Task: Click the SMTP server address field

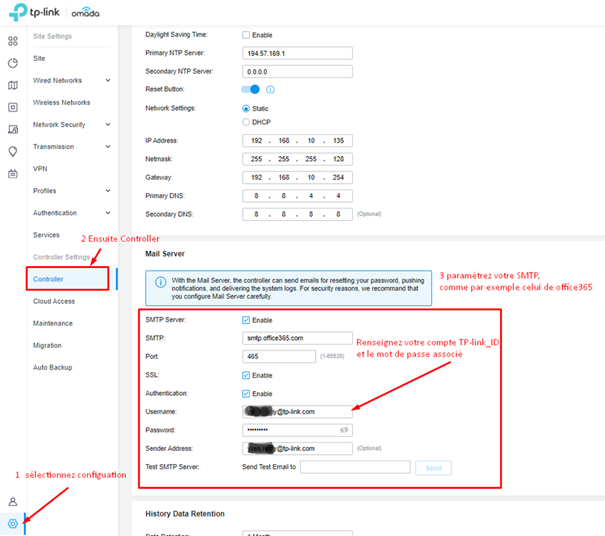Action: click(x=297, y=338)
